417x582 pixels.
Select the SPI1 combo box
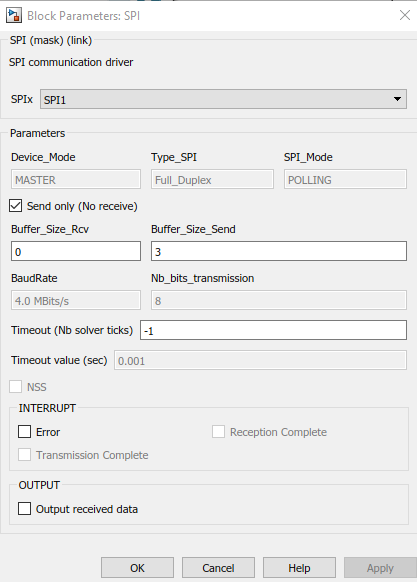pos(223,99)
